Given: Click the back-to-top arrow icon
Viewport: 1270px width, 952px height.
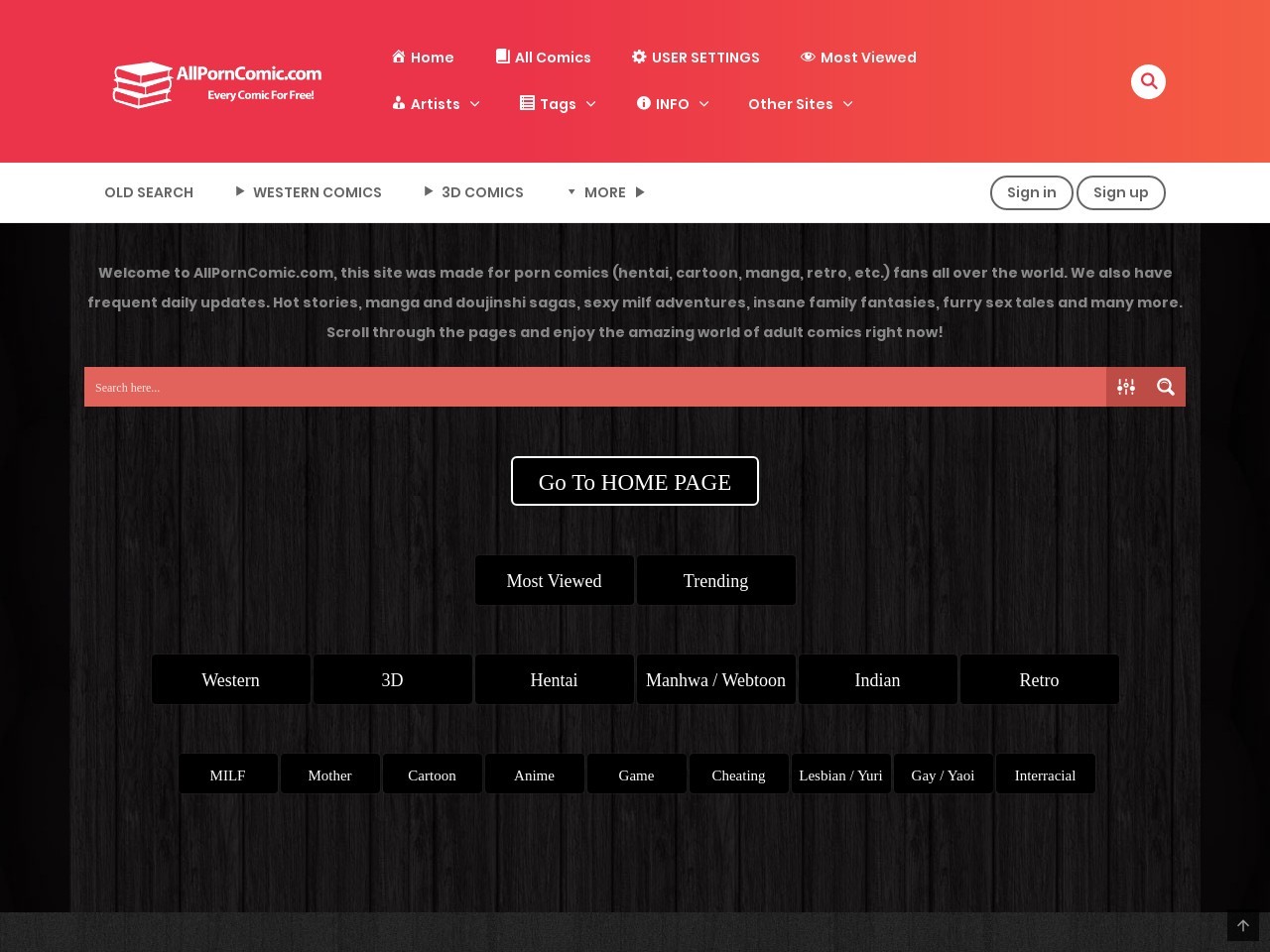Looking at the screenshot, I should (x=1243, y=925).
